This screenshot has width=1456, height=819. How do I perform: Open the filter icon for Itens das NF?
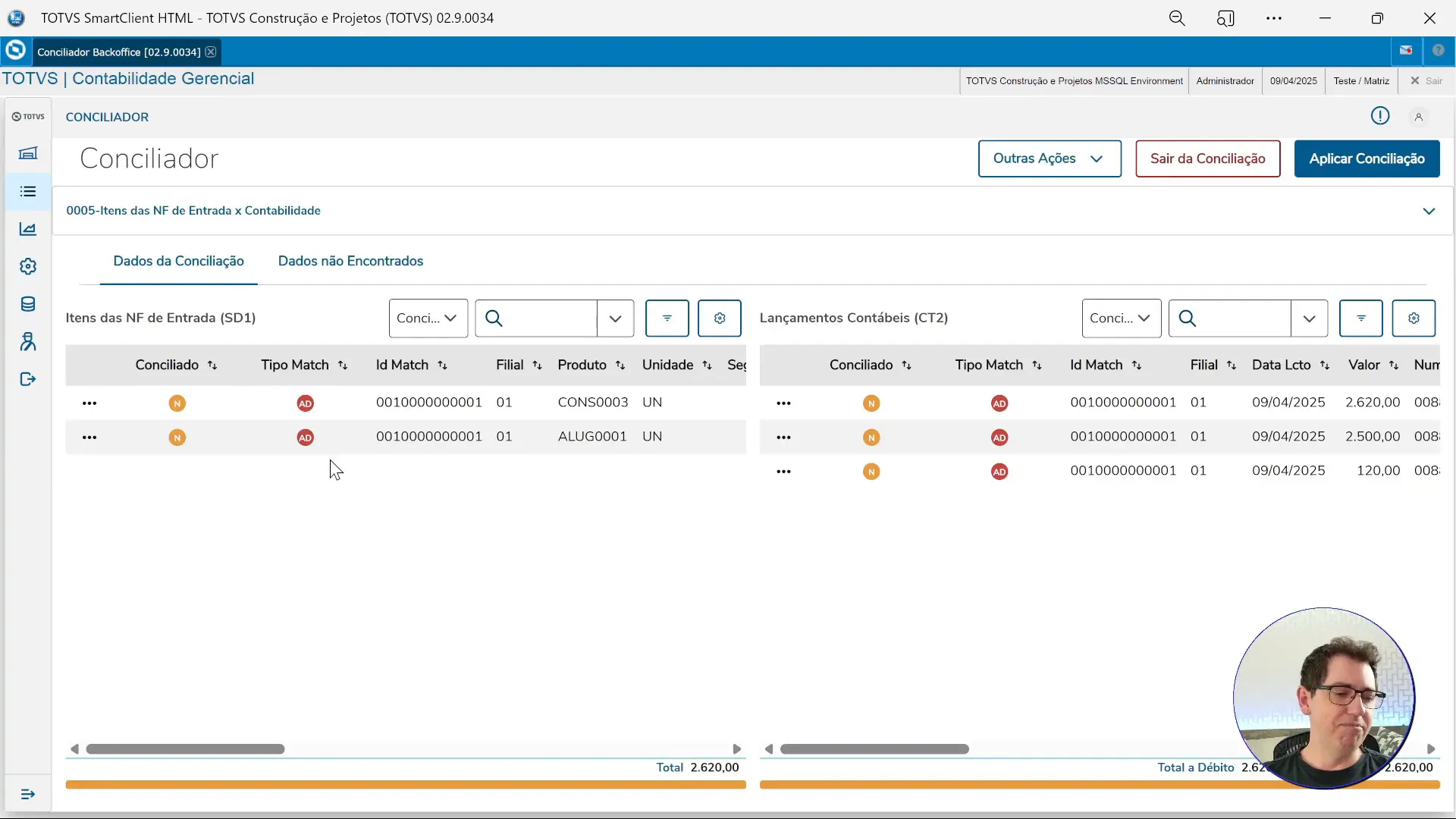coord(667,318)
